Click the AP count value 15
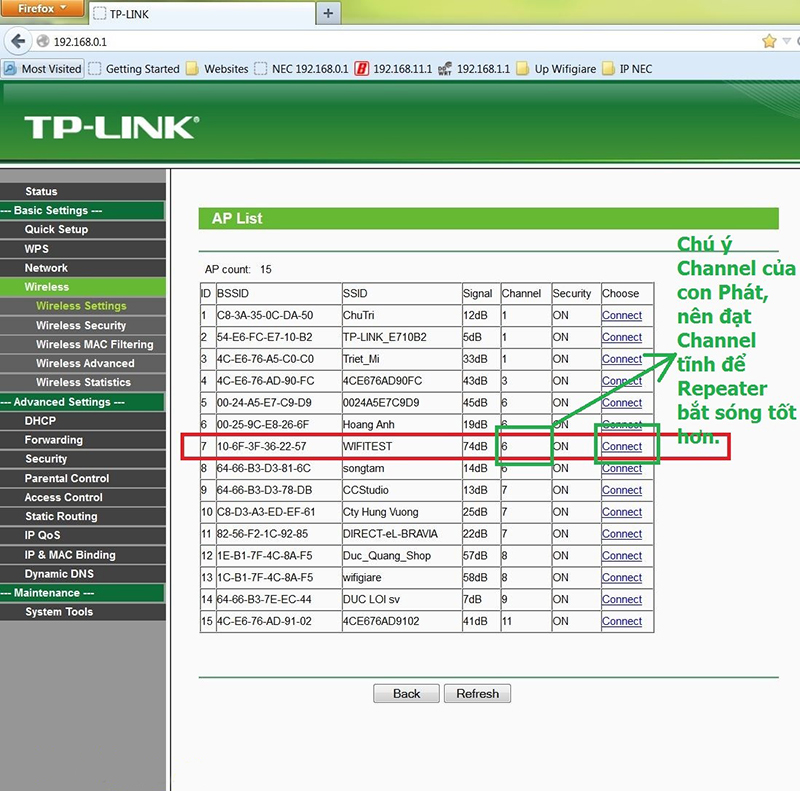Viewport: 800px width, 791px height. click(x=266, y=269)
